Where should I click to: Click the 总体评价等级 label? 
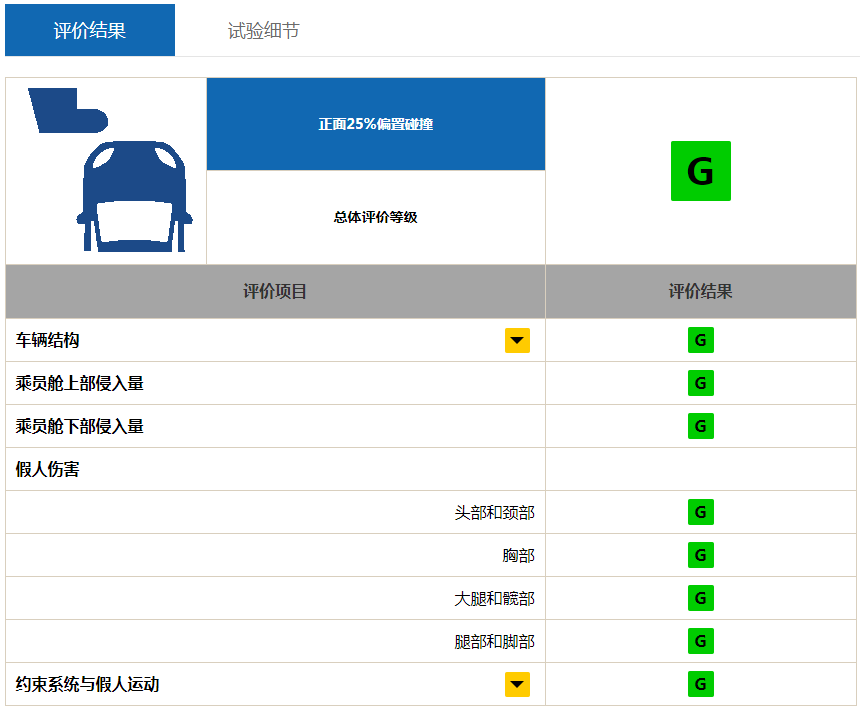[x=376, y=217]
